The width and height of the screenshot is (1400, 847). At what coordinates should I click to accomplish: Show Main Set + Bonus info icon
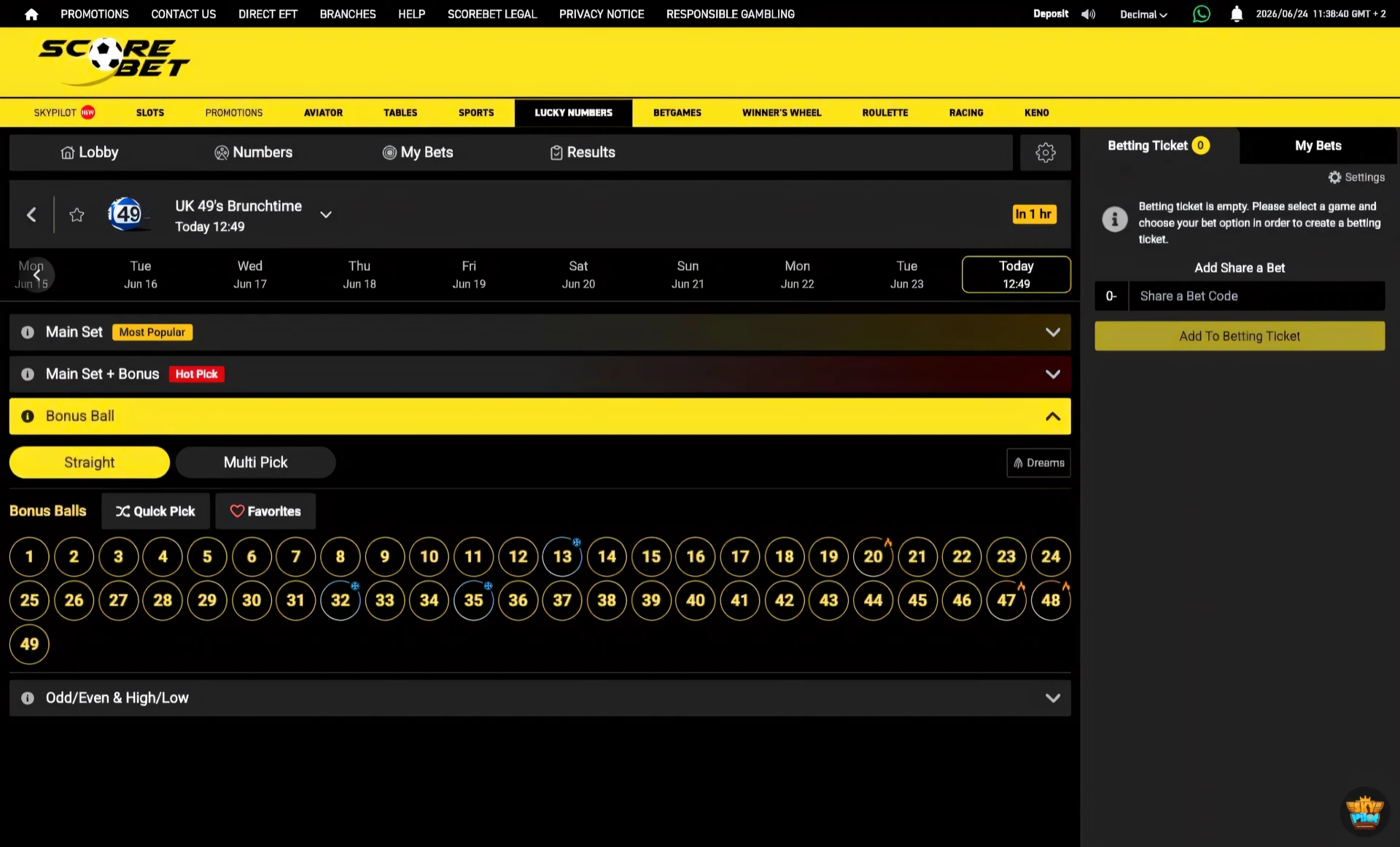point(28,374)
